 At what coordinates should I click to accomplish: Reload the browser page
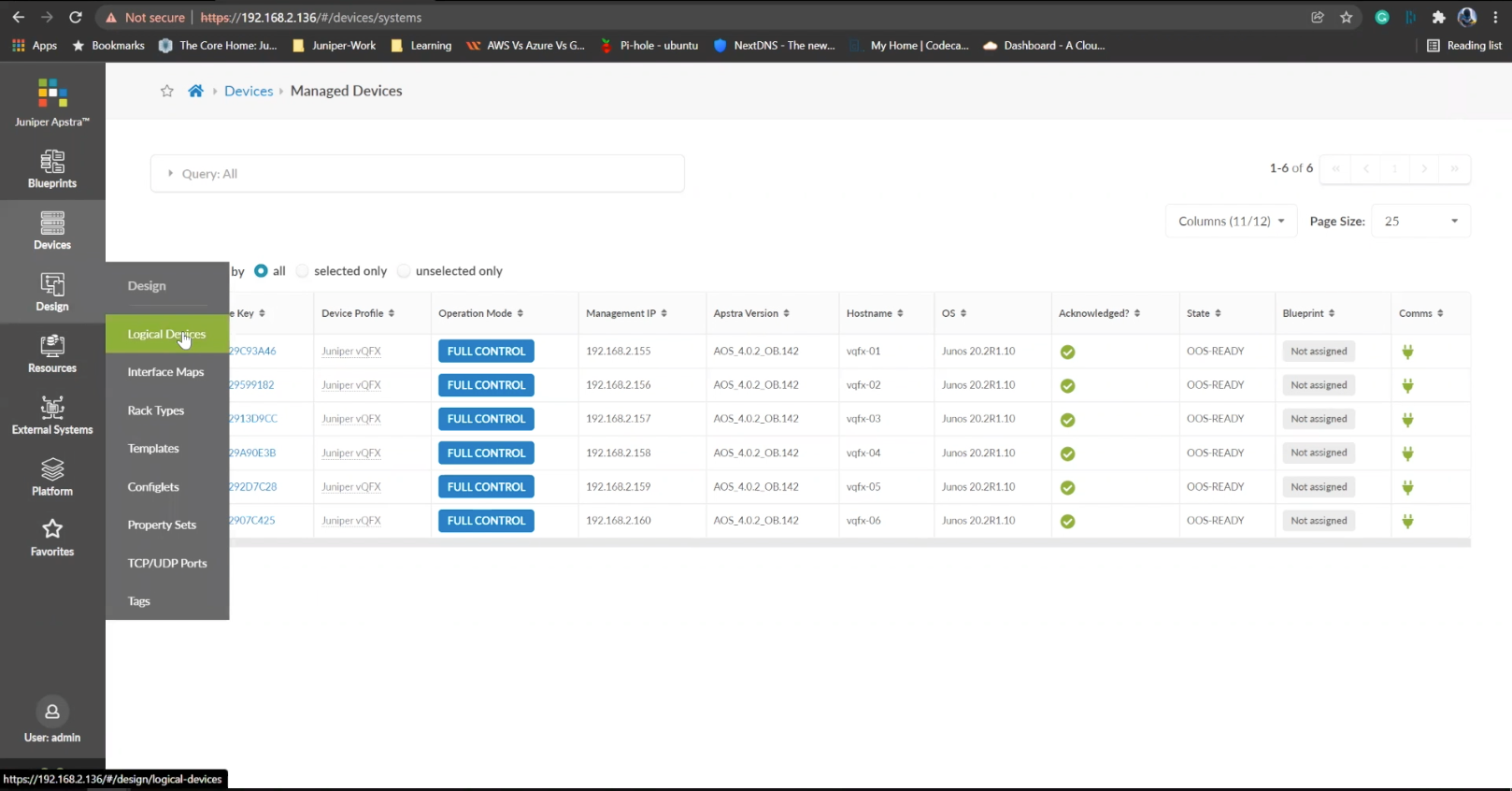(76, 17)
